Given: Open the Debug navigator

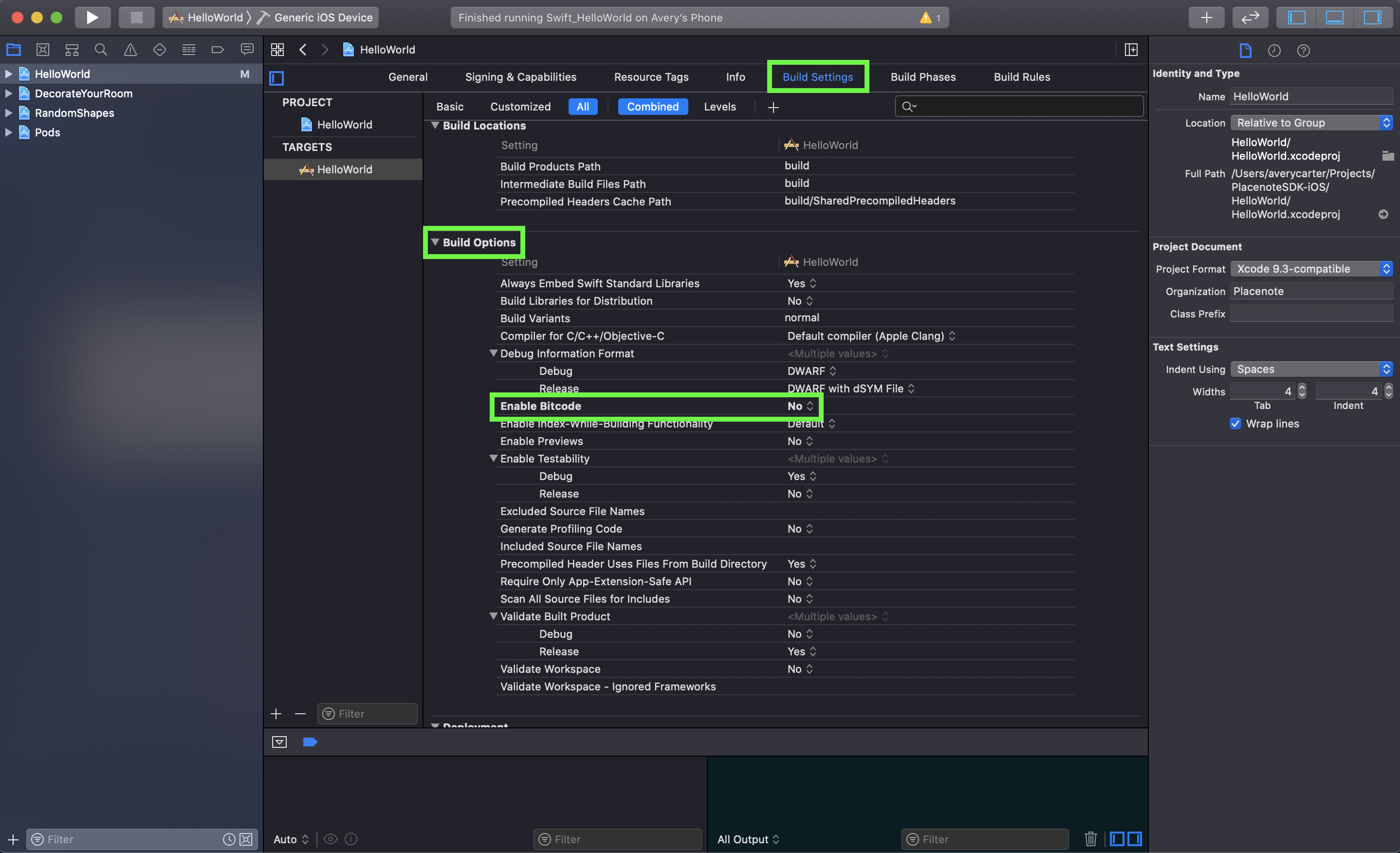Looking at the screenshot, I should pos(189,50).
